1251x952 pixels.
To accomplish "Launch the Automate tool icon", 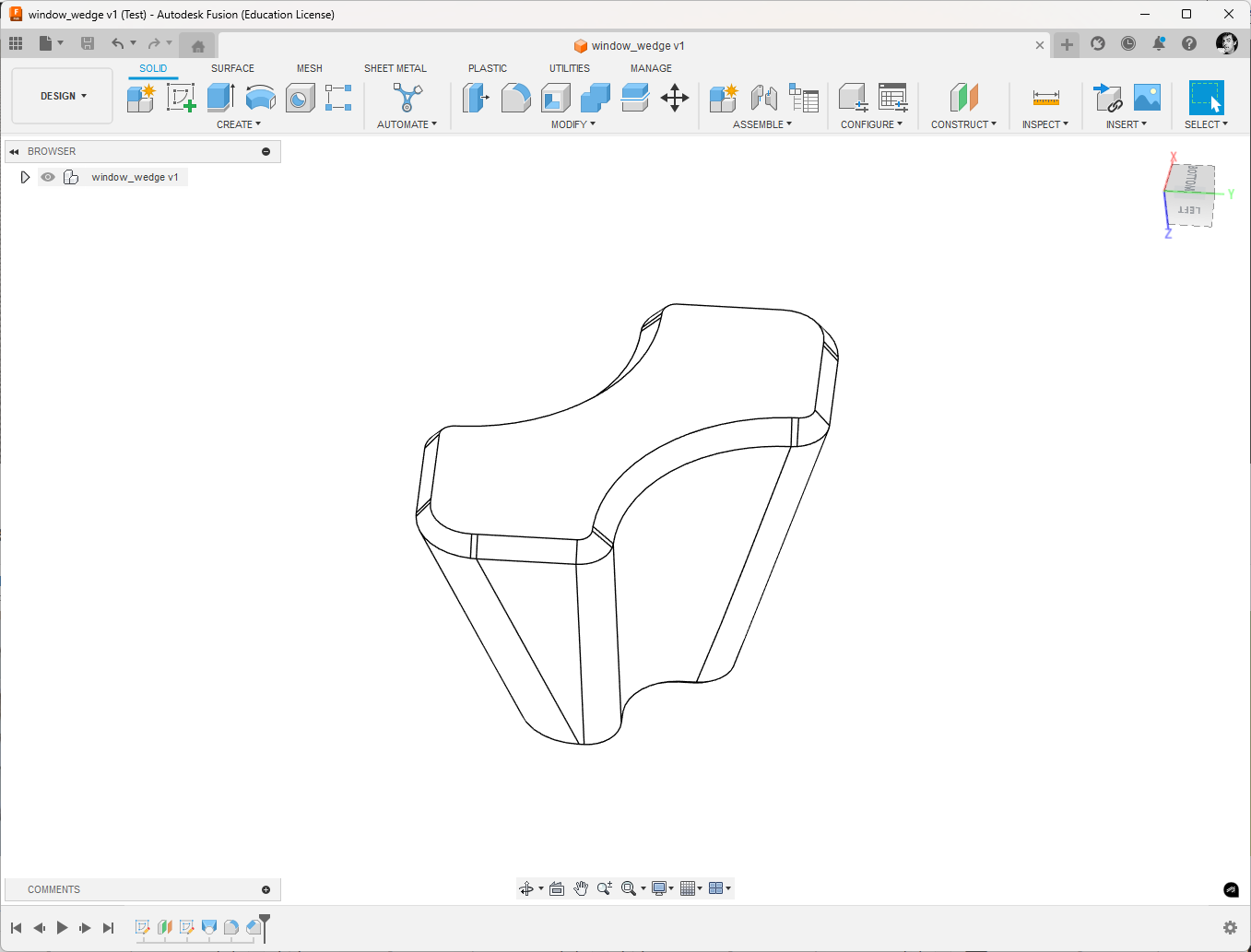I will click(407, 98).
